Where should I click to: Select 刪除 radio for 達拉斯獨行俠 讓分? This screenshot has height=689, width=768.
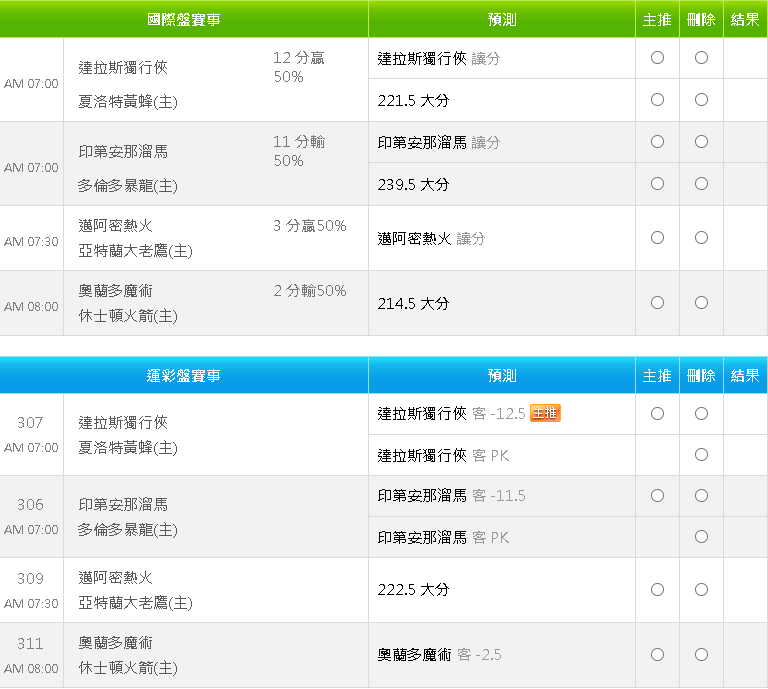tap(701, 58)
